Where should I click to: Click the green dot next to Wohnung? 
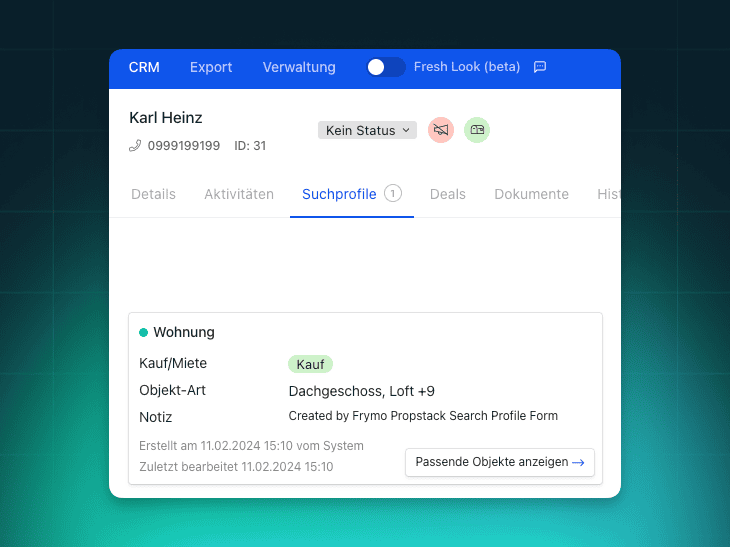click(x=144, y=332)
